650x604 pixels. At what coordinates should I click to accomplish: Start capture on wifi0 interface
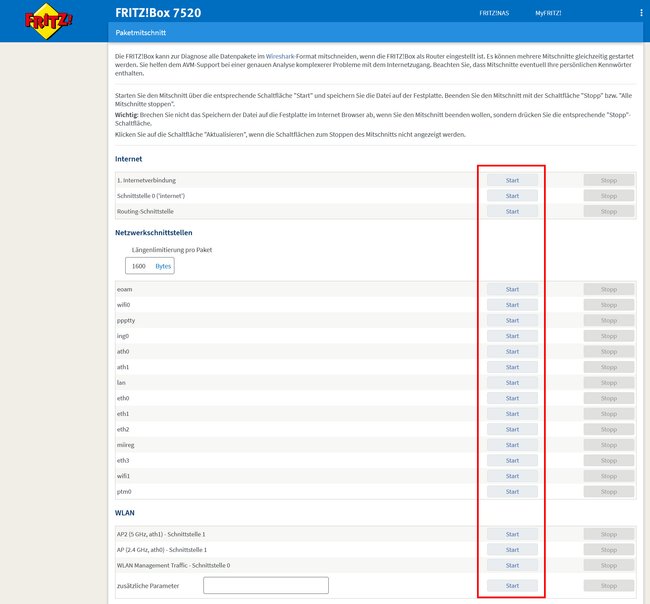coord(512,305)
